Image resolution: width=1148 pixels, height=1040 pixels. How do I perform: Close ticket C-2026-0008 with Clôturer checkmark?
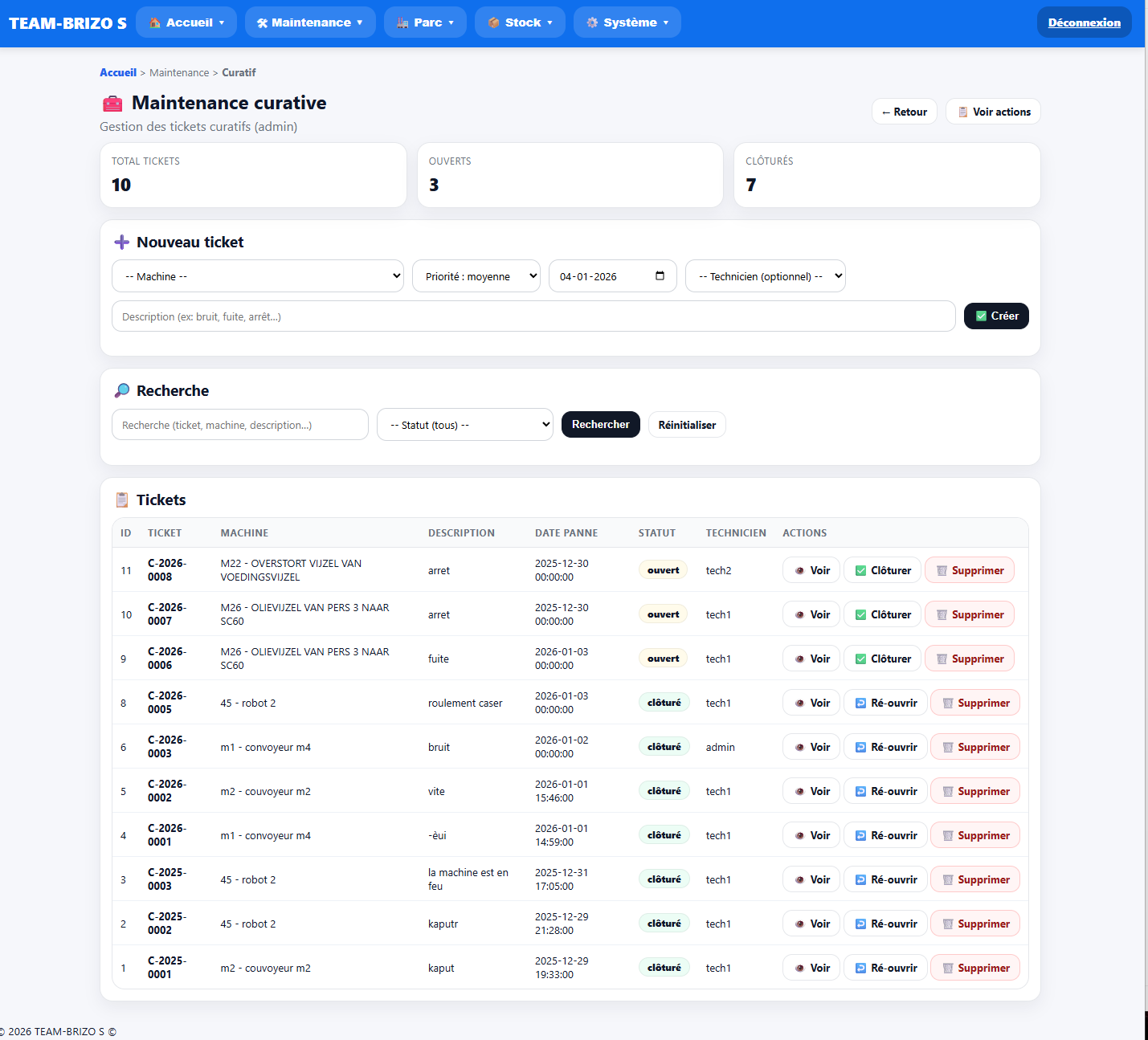pyautogui.click(x=882, y=570)
